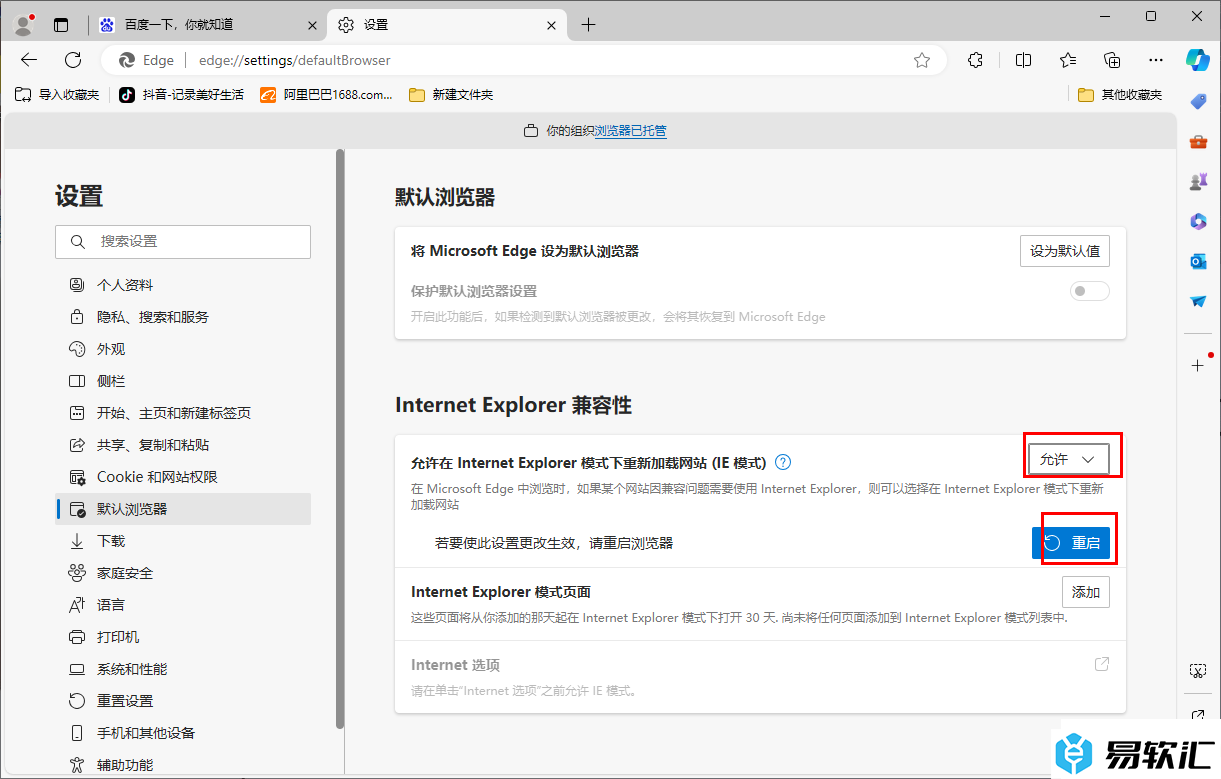
Task: Open 外观 settings section
Action: pos(183,349)
